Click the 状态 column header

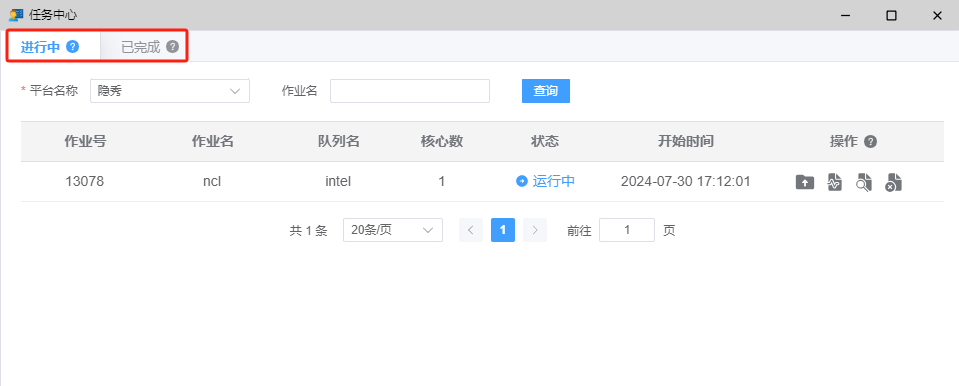click(x=545, y=142)
